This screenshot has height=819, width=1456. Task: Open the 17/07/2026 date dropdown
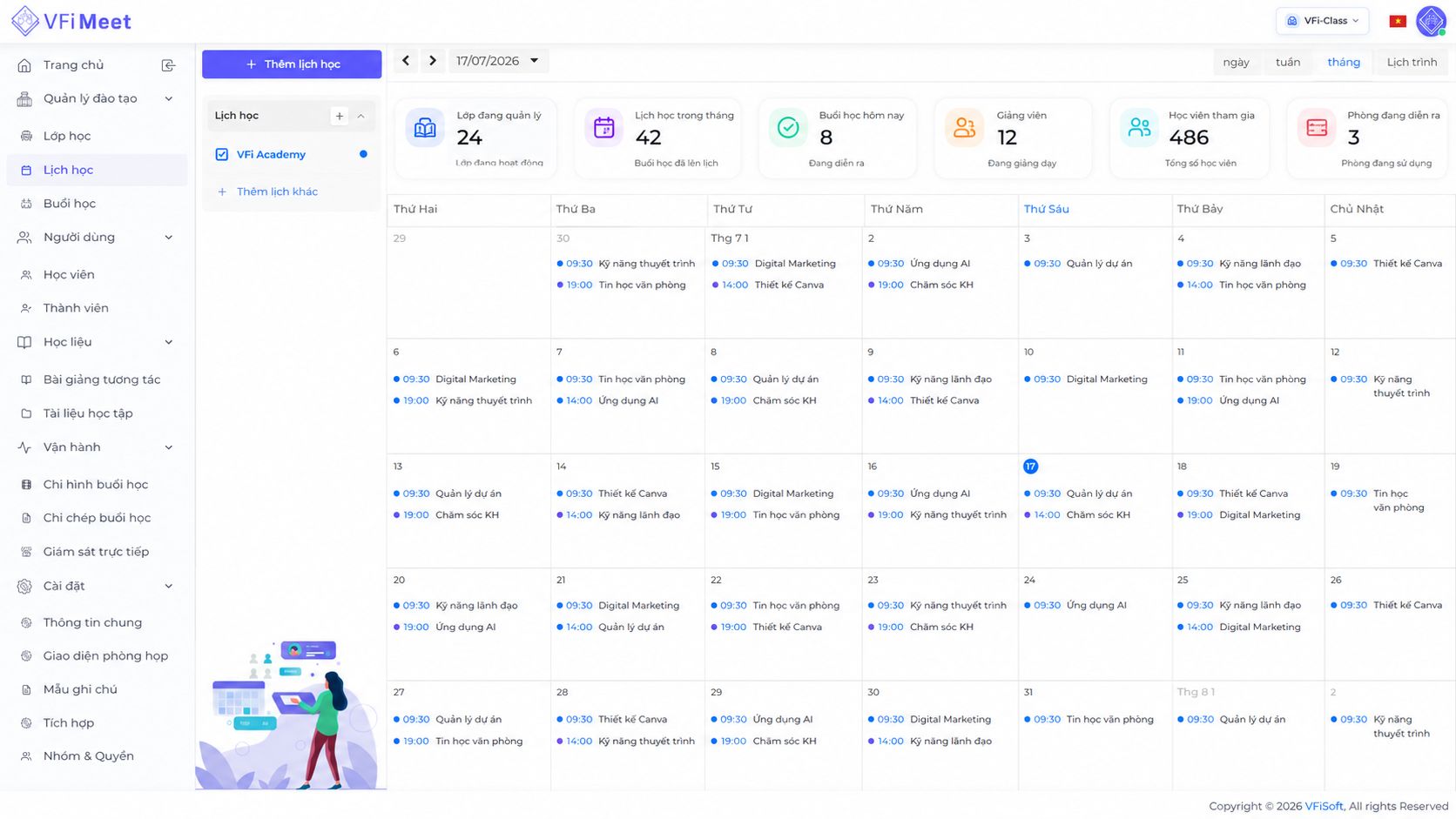coord(499,61)
